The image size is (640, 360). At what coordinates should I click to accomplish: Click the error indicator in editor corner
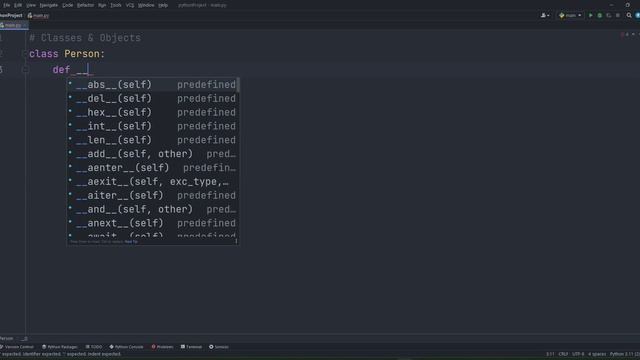623,35
